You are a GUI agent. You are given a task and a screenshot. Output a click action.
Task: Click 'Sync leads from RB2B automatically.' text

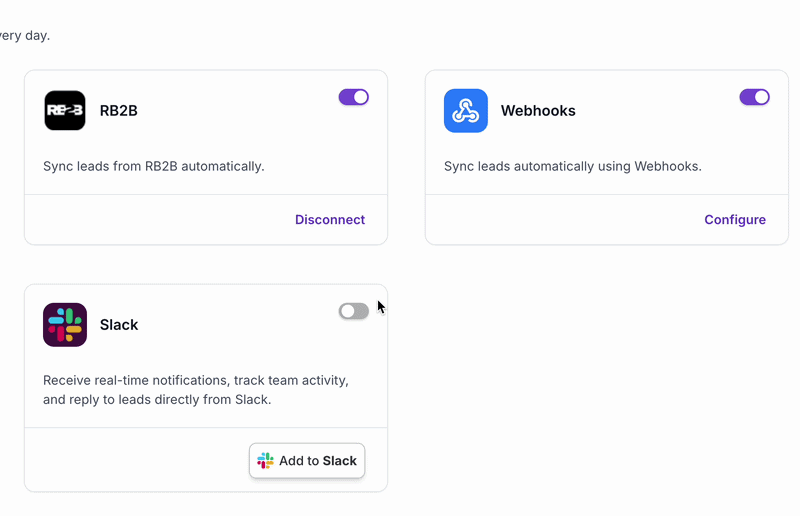(x=154, y=166)
